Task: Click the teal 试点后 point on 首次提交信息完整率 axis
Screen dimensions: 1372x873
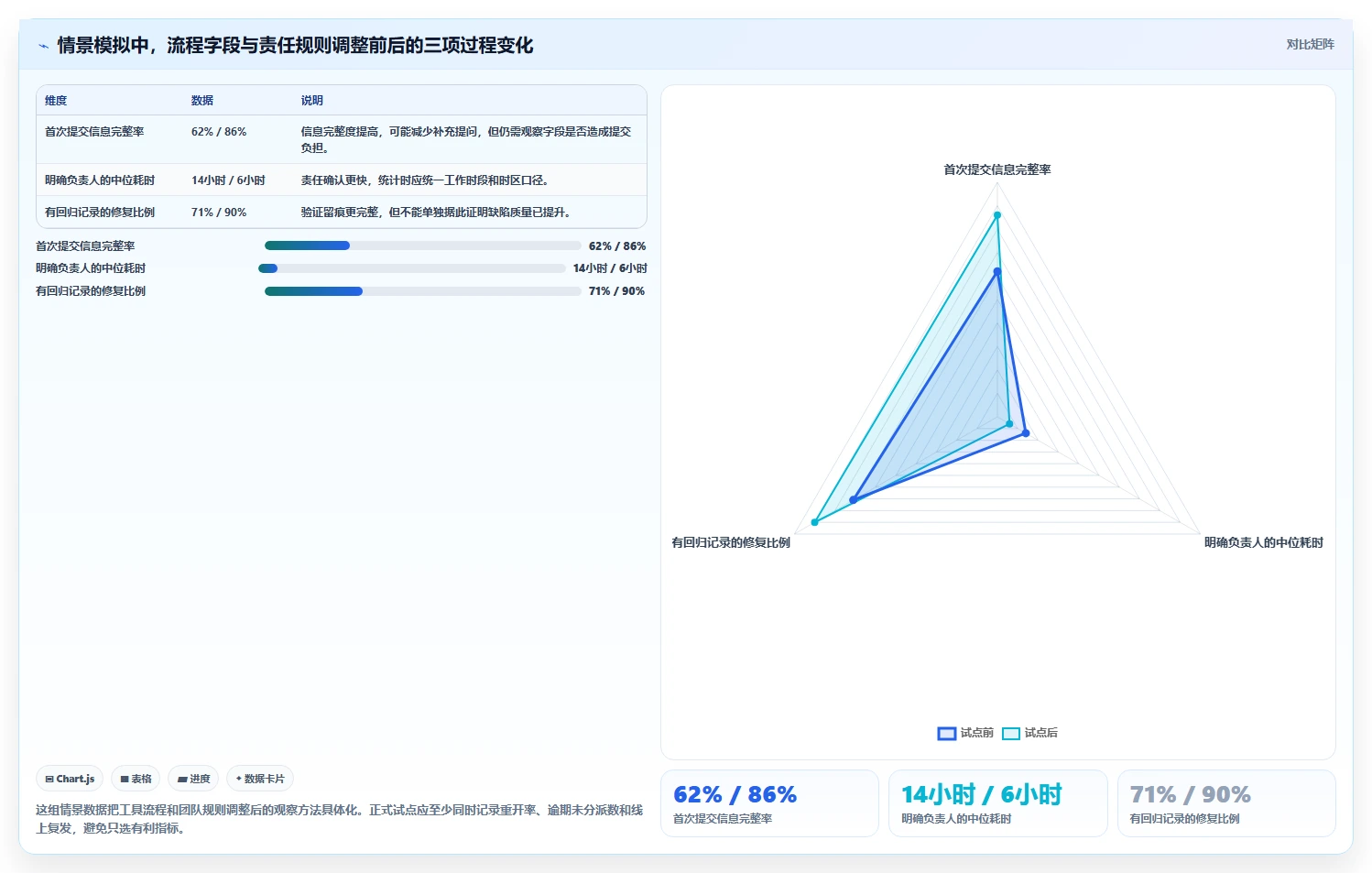Action: [x=997, y=215]
